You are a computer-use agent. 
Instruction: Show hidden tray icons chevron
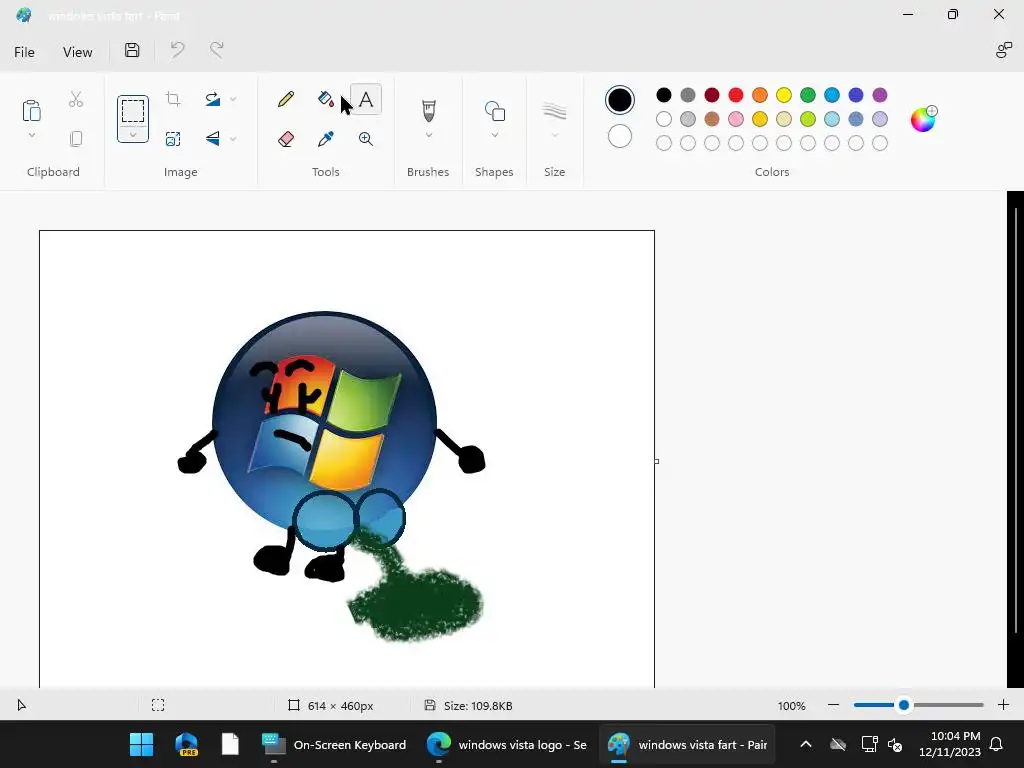[806, 744]
